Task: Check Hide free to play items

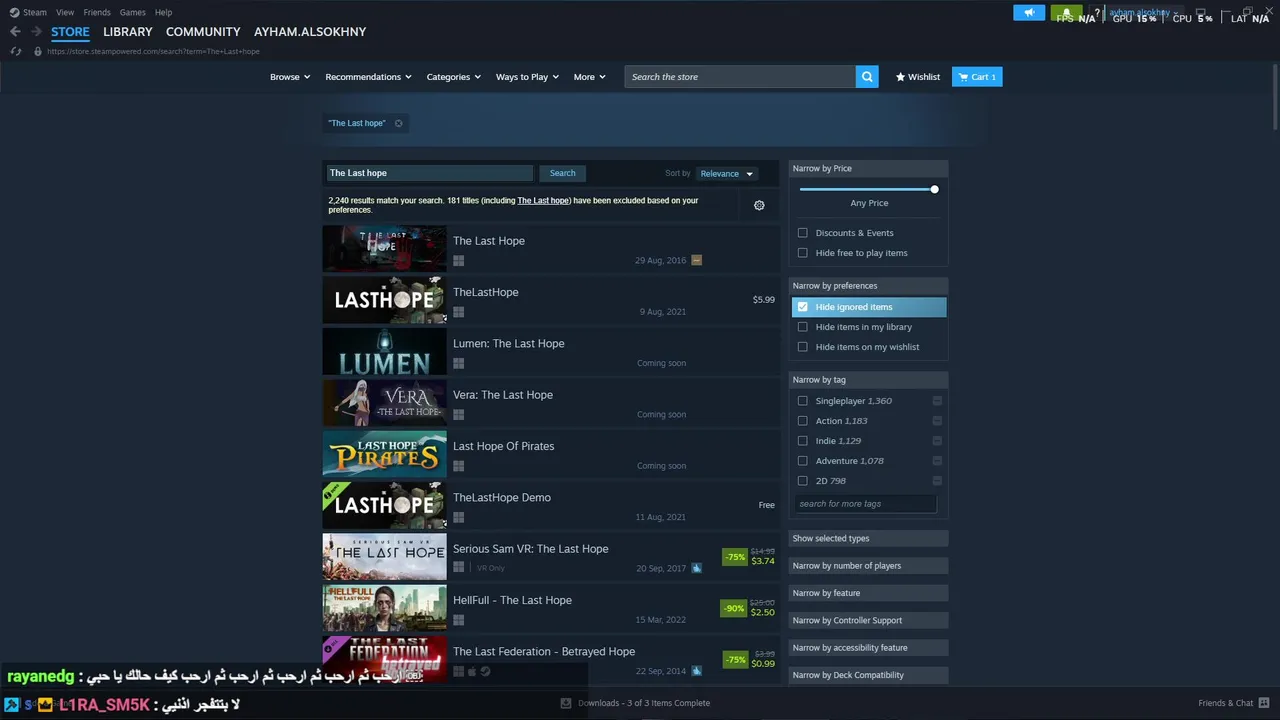Action: pos(802,253)
